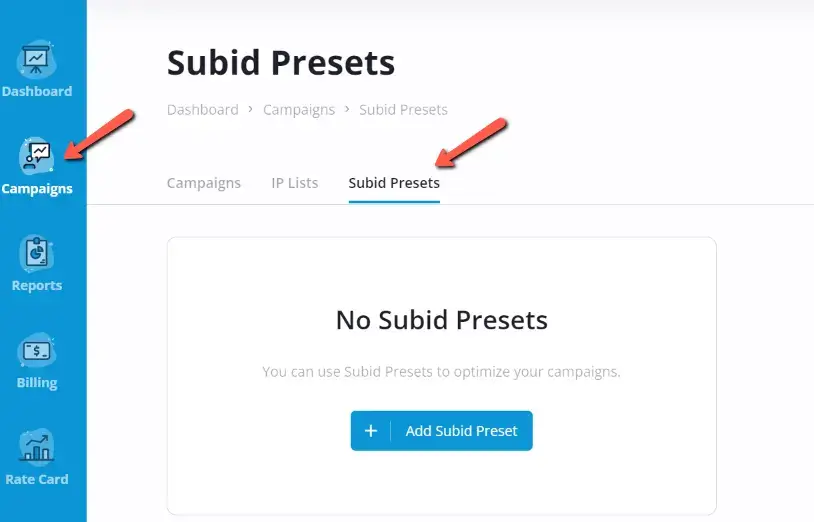Click the chevron after Dashboard breadcrumb
This screenshot has width=814, height=522.
(x=251, y=109)
